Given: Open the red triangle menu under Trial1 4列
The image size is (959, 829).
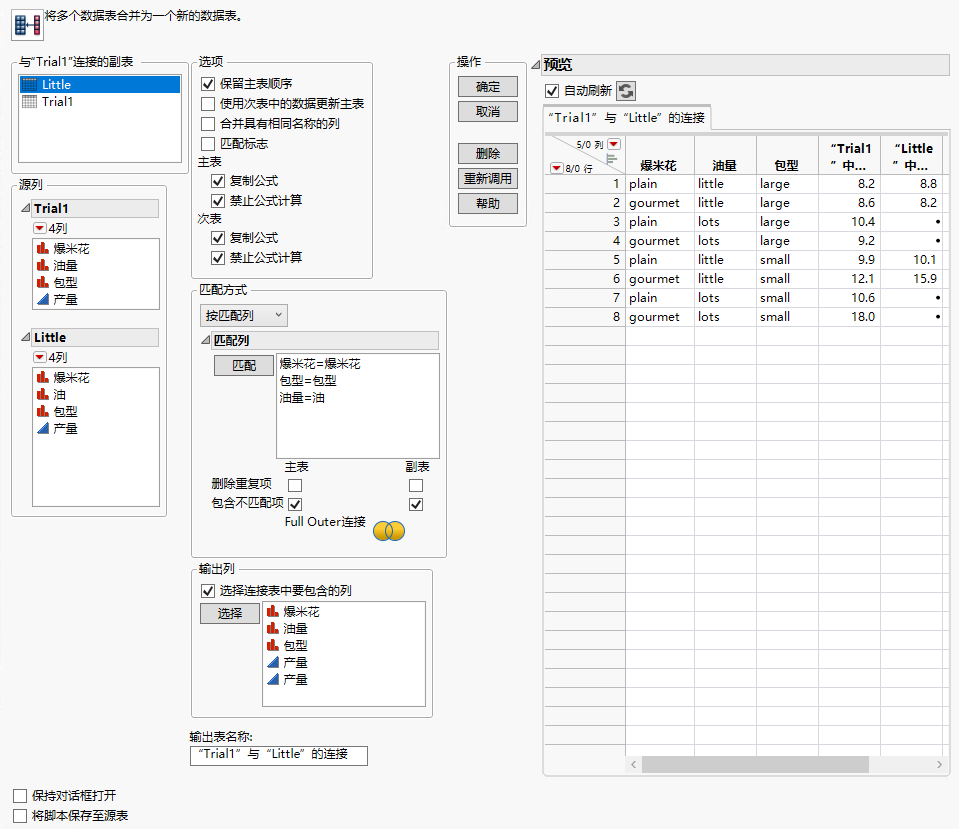Looking at the screenshot, I should click(x=40, y=228).
